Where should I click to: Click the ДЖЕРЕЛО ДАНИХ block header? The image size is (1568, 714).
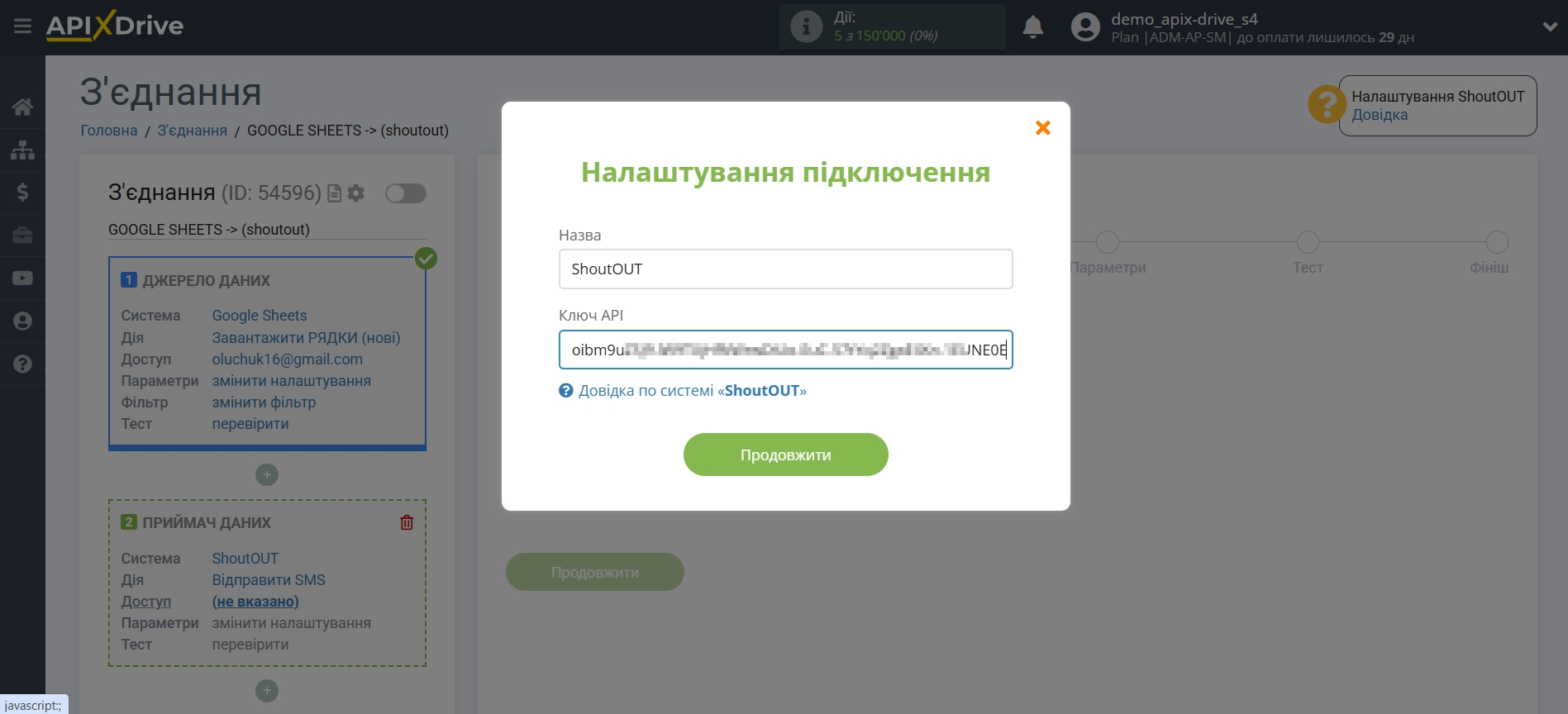point(206,281)
